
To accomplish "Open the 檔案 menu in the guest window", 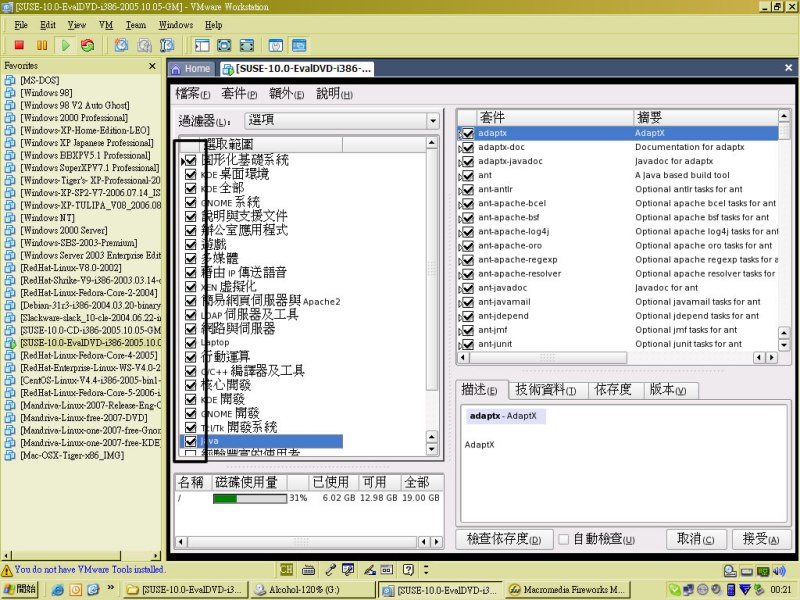I will click(193, 94).
